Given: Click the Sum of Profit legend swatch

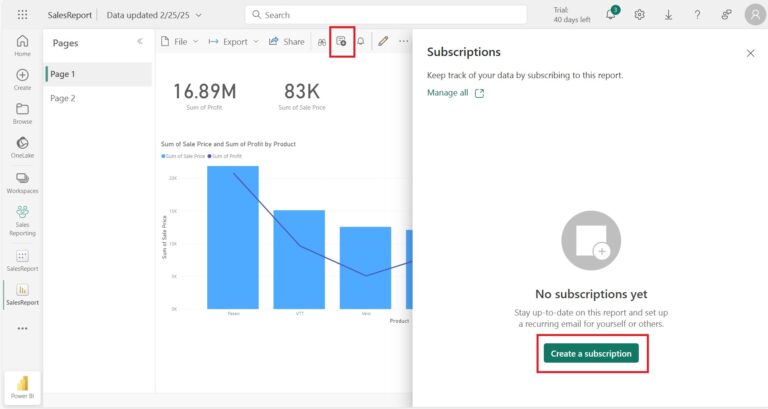Looking at the screenshot, I should coord(210,156).
